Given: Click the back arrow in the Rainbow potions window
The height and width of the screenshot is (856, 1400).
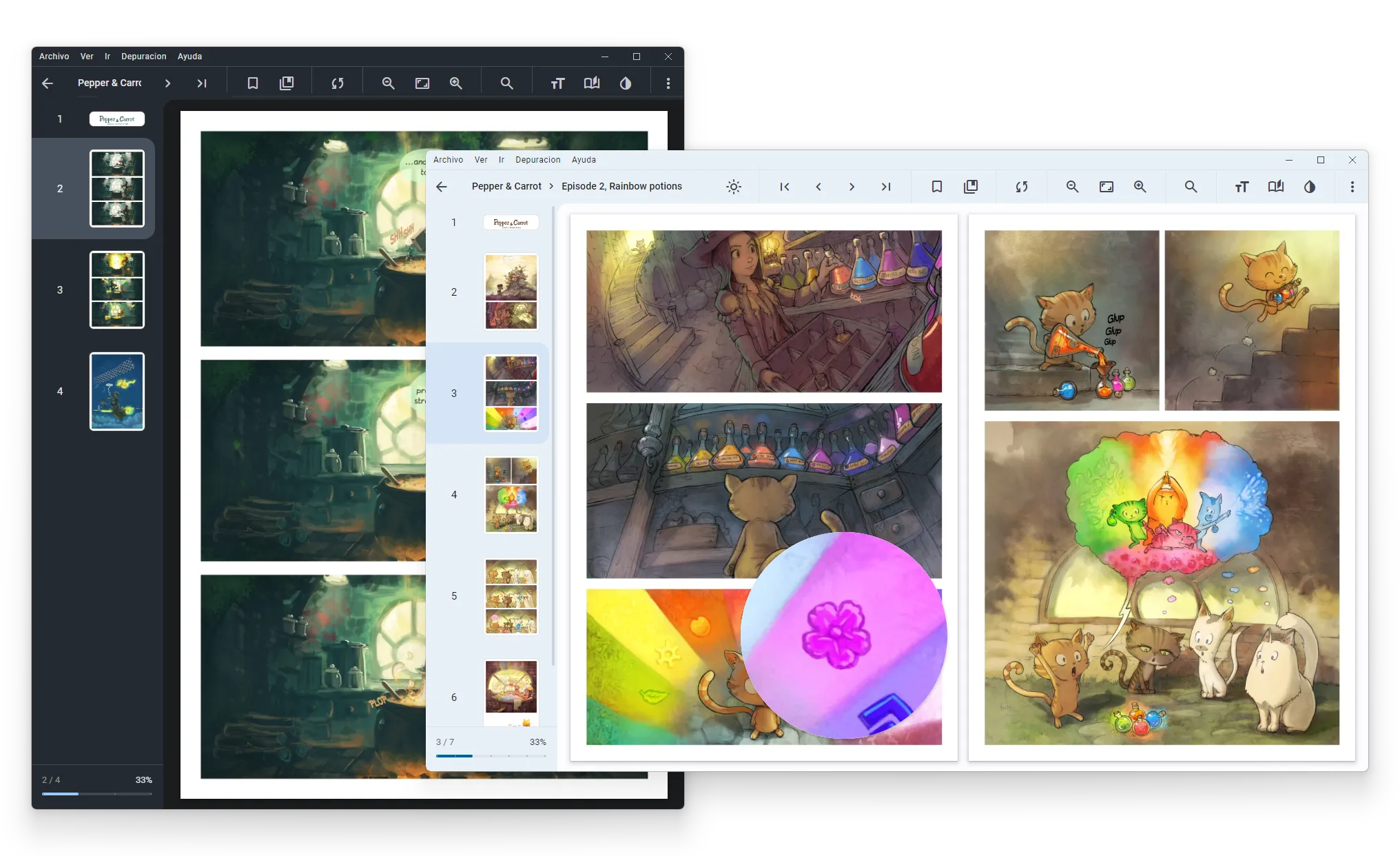Looking at the screenshot, I should tap(442, 186).
